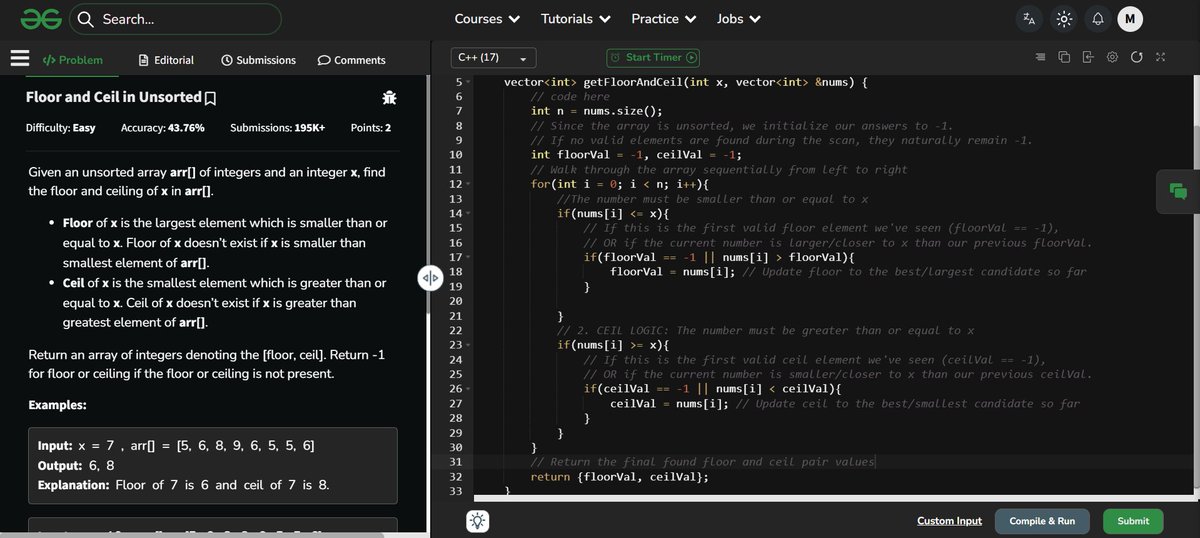Submit the solution
The height and width of the screenshot is (538, 1200).
point(1133,521)
